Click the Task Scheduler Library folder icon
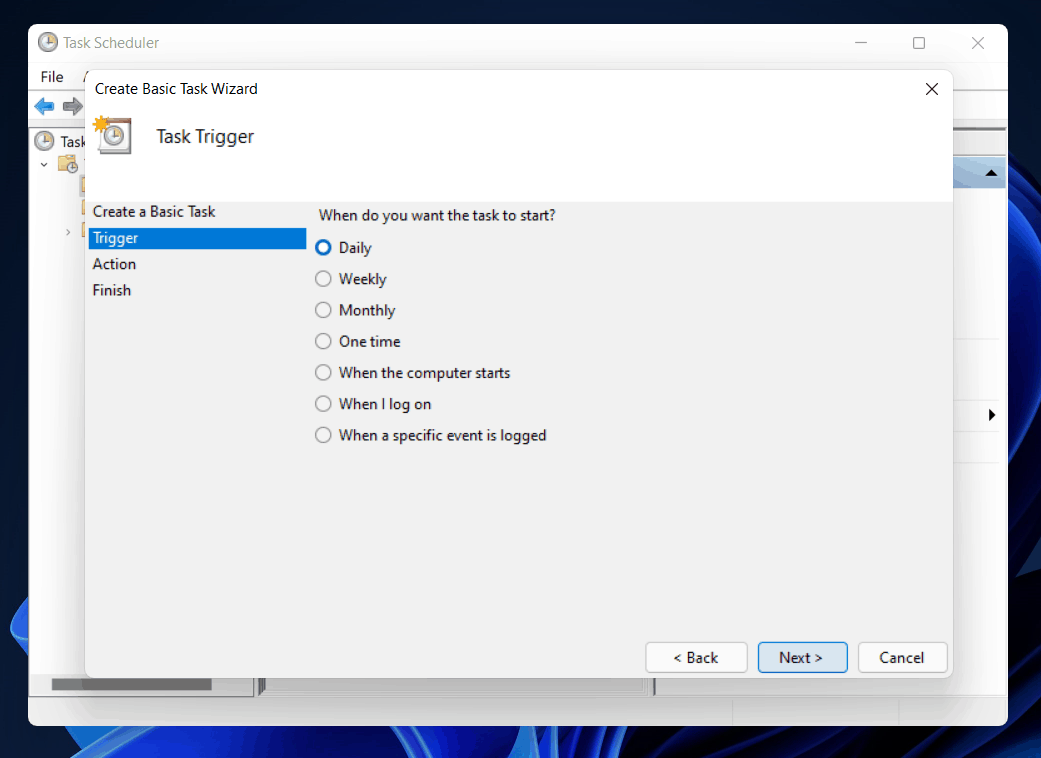 pyautogui.click(x=67, y=164)
